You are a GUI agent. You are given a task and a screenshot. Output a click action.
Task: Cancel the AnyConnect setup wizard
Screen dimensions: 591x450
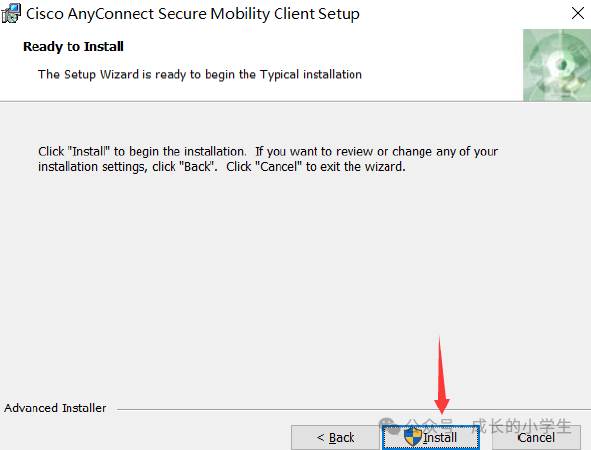point(536,438)
